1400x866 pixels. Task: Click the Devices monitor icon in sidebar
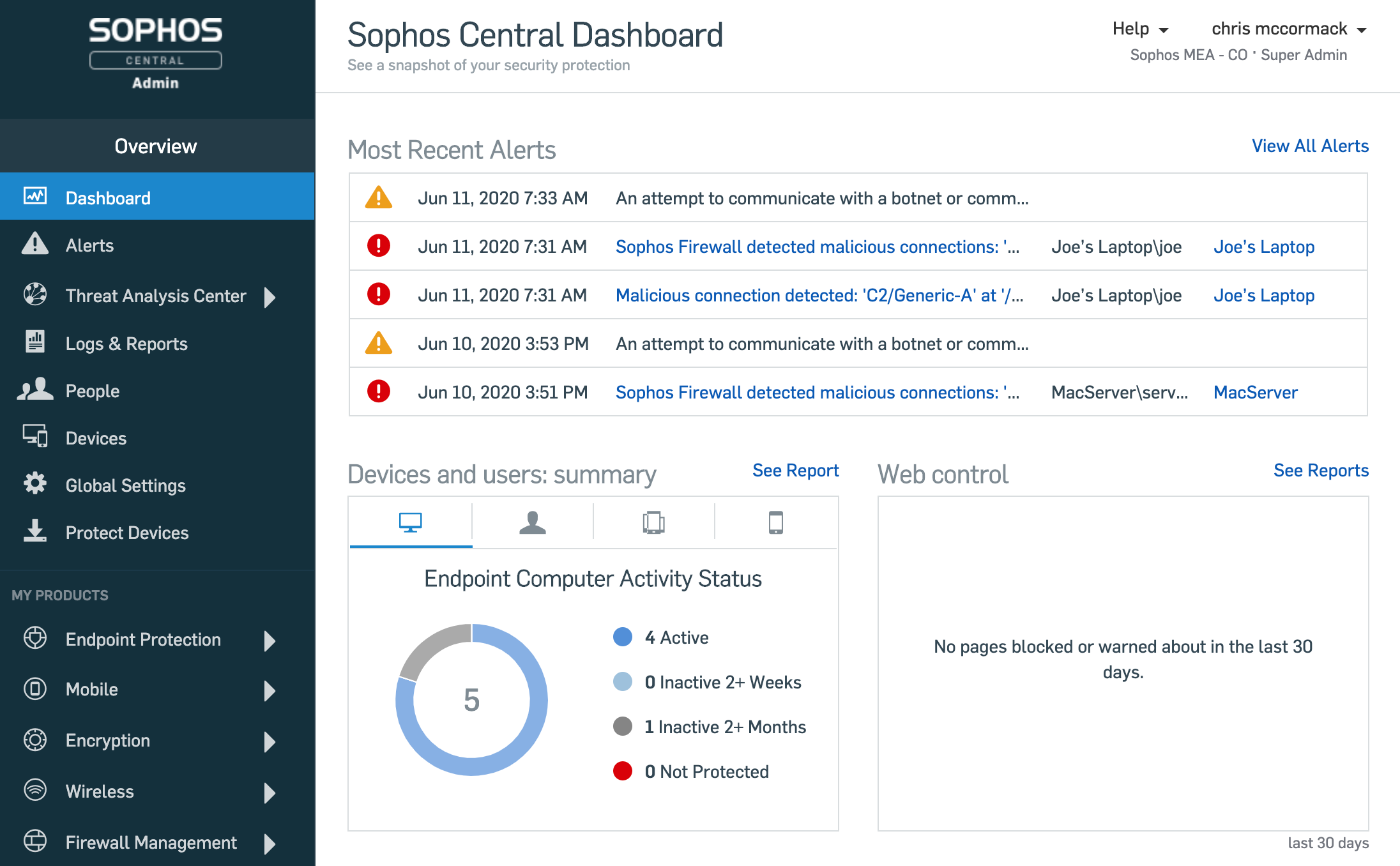(35, 437)
